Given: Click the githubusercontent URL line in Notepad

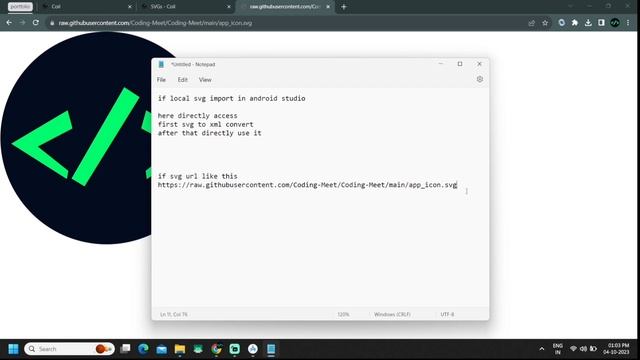Looking at the screenshot, I should 307,185.
